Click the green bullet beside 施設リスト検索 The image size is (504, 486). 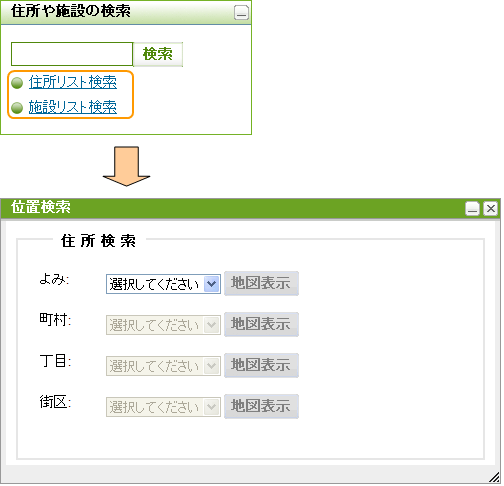[17, 108]
